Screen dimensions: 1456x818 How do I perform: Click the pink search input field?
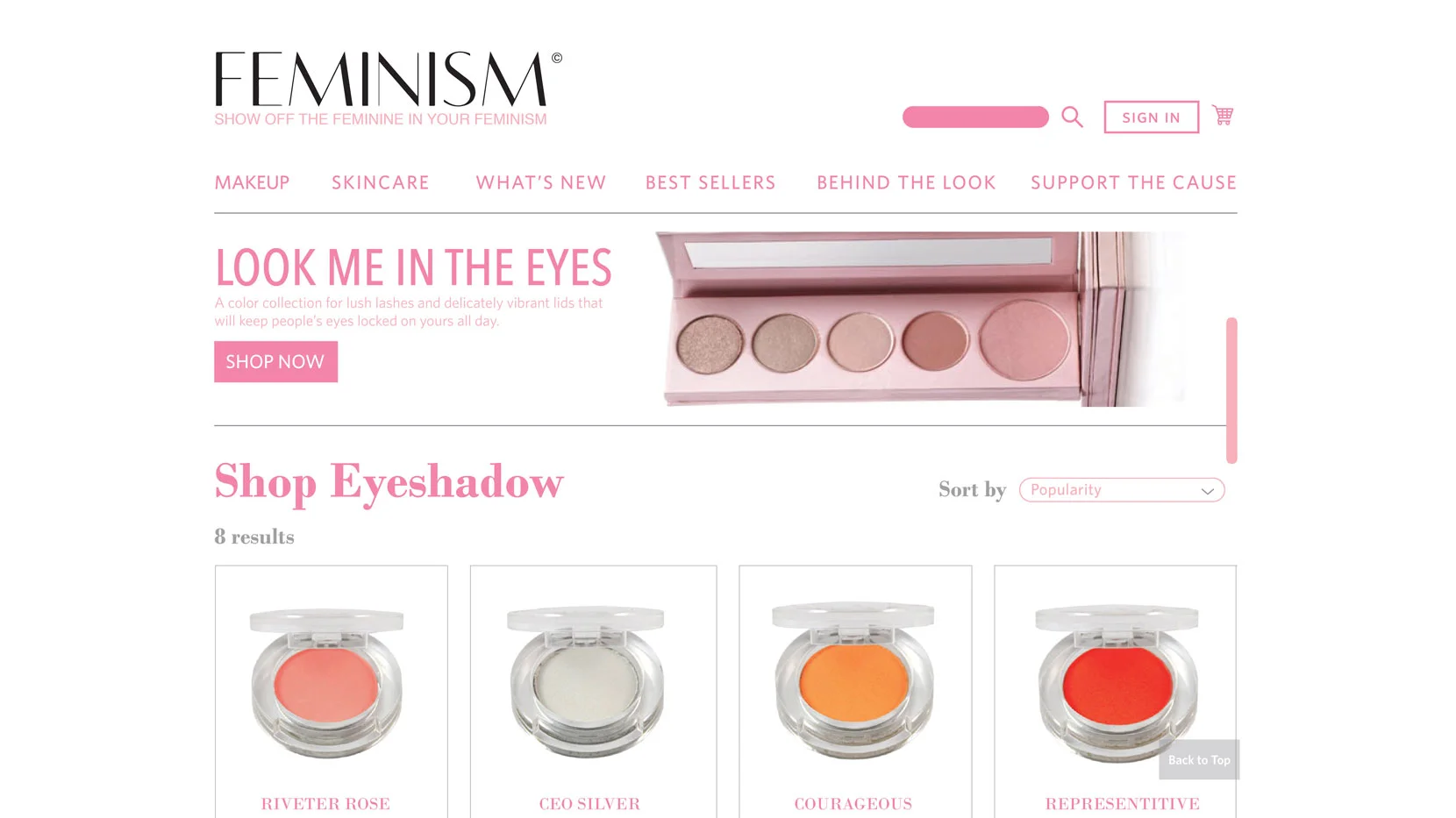tap(975, 117)
